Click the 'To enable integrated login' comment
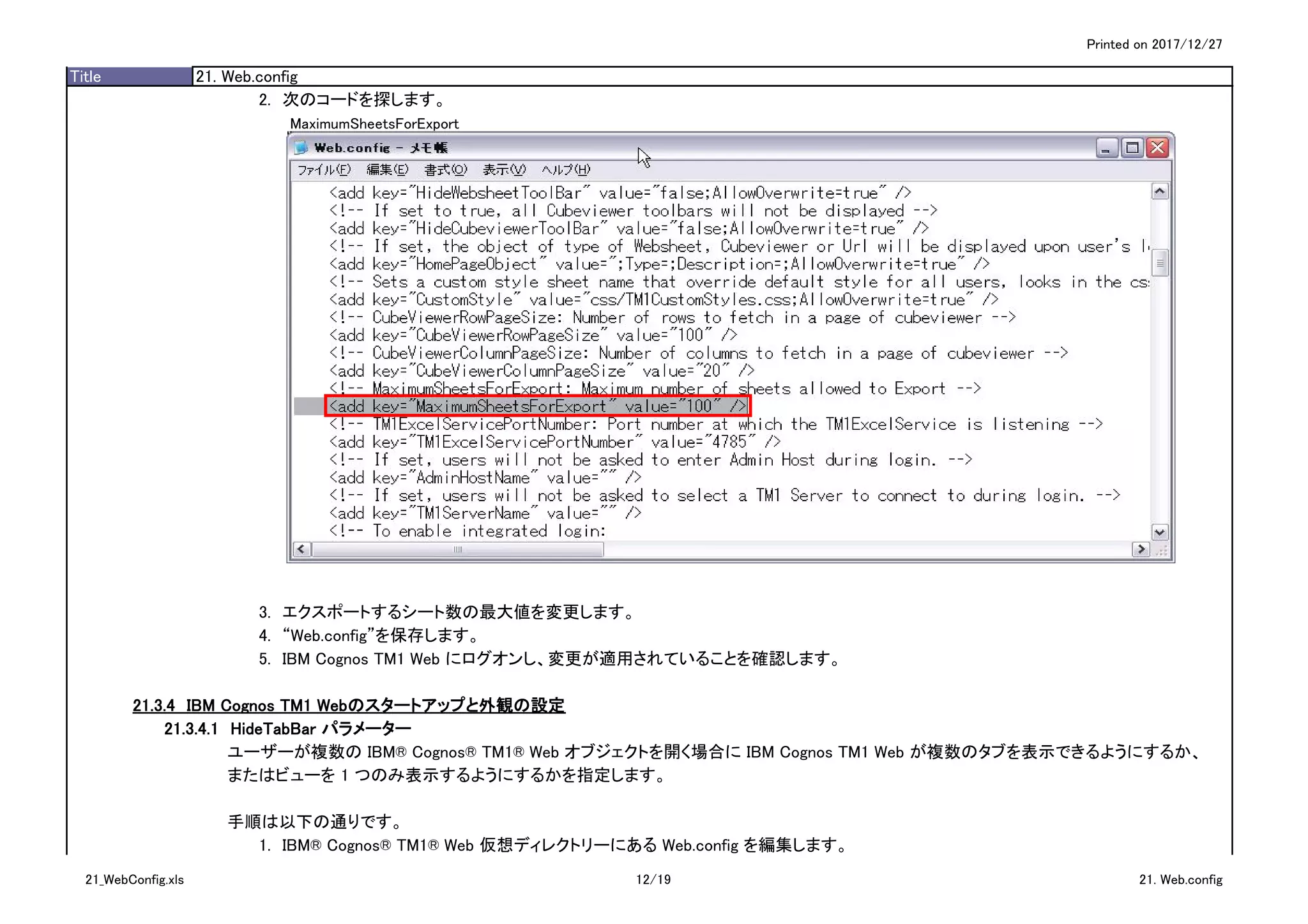 point(468,531)
